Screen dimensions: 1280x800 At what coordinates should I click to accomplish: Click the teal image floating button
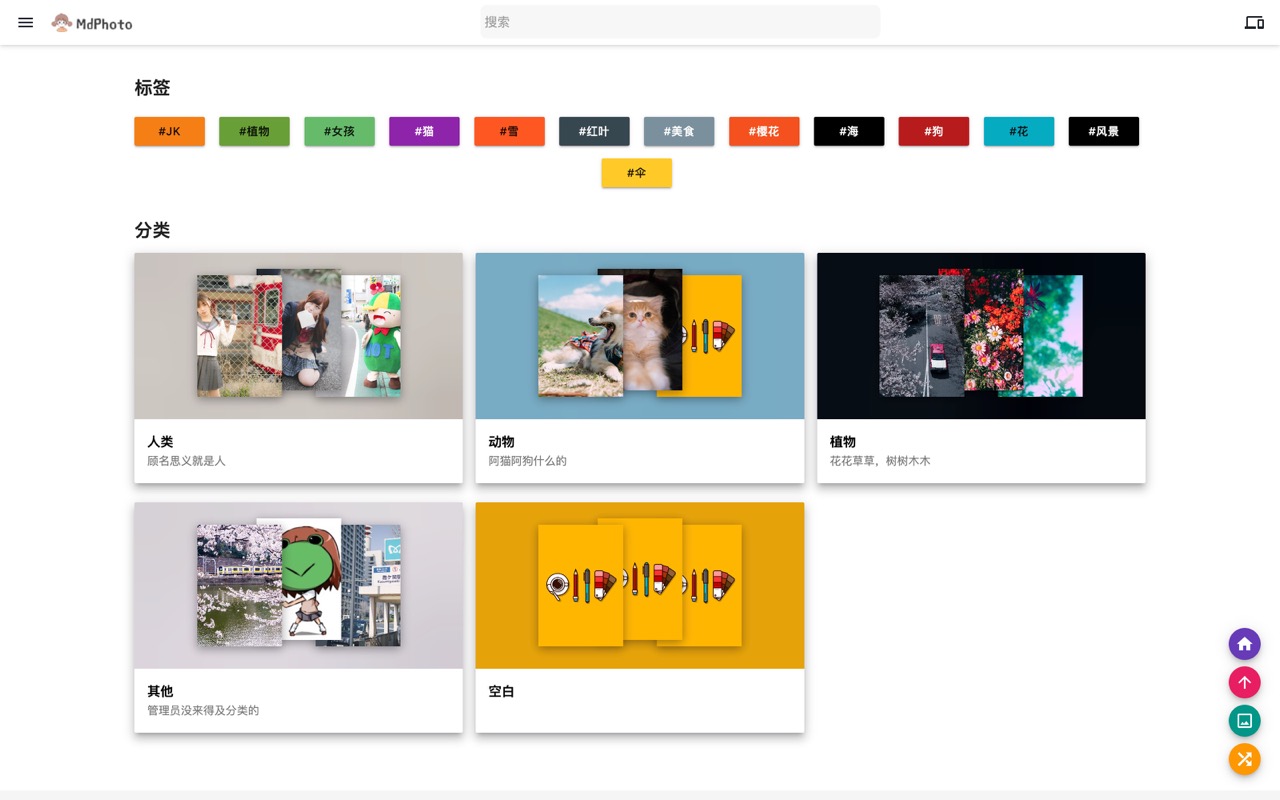(1244, 721)
